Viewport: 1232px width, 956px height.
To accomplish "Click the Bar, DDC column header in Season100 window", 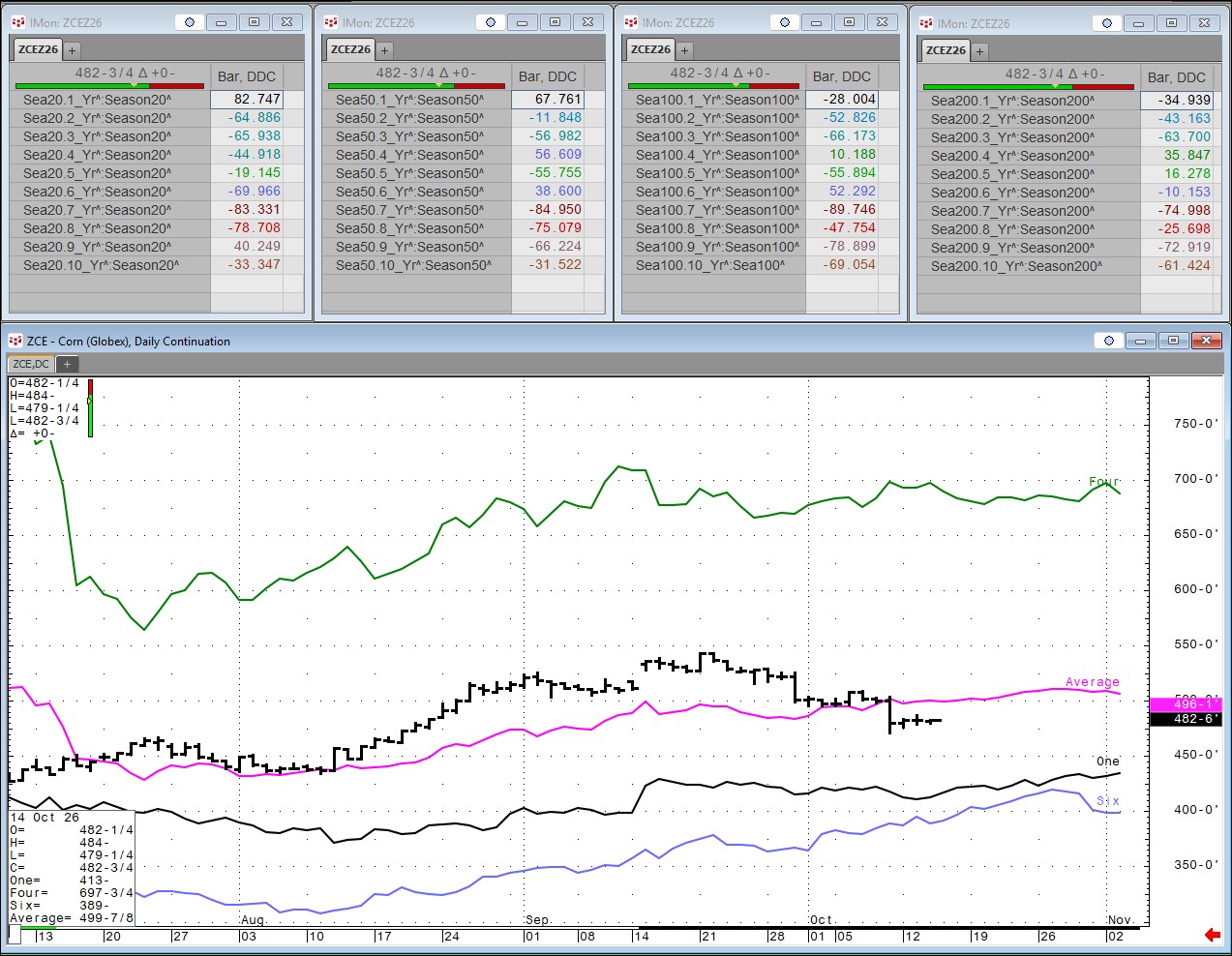I will (842, 76).
